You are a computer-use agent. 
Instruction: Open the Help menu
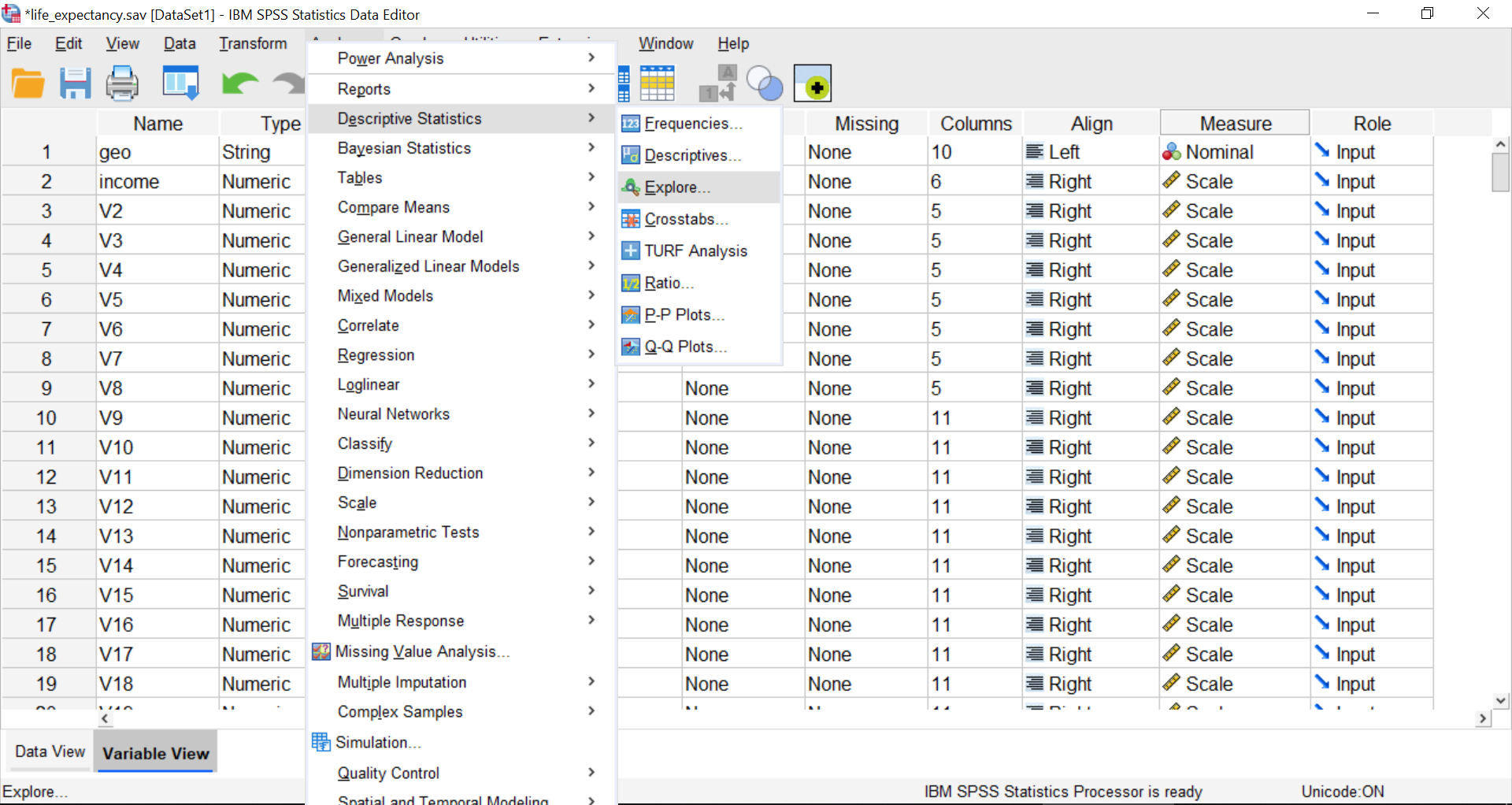coord(732,43)
